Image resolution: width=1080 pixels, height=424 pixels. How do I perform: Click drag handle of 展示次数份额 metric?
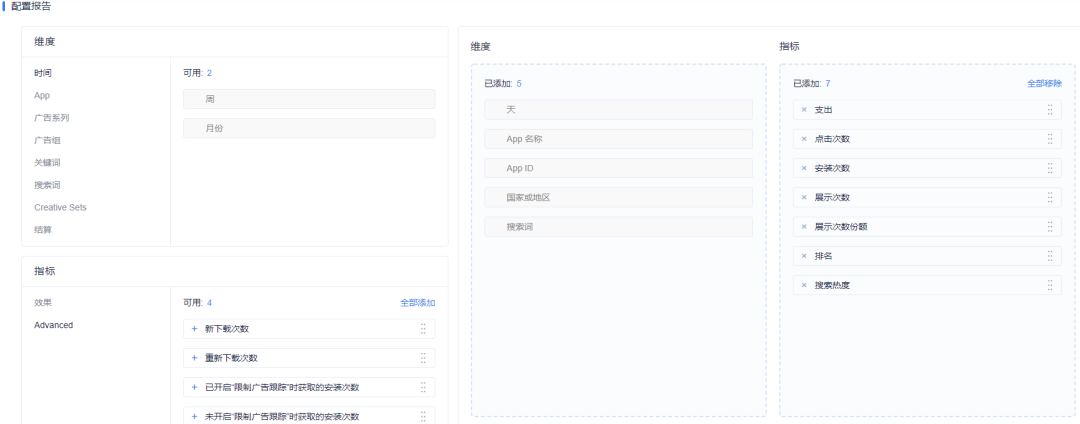tap(1050, 226)
